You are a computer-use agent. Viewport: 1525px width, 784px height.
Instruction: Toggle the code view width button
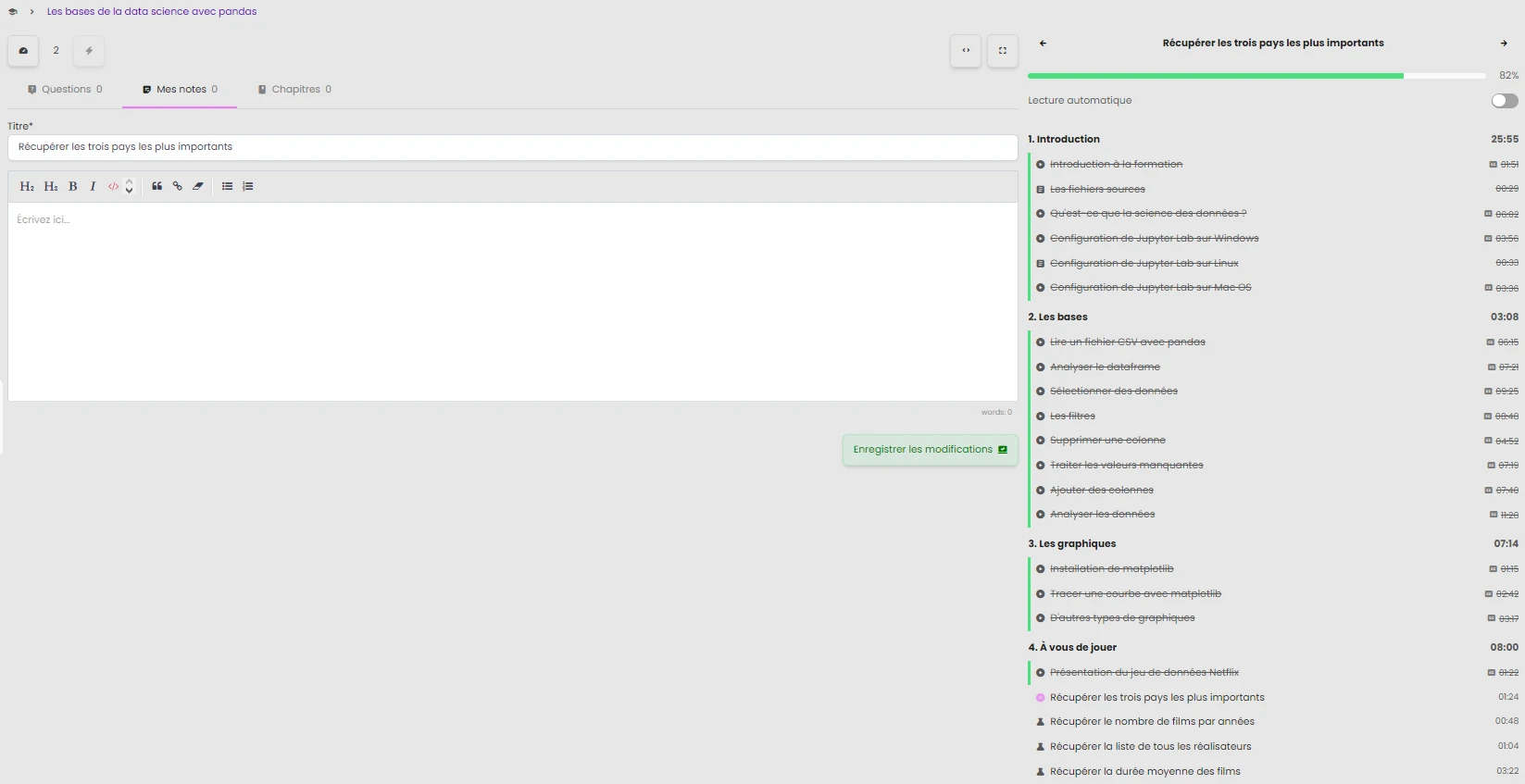966,51
